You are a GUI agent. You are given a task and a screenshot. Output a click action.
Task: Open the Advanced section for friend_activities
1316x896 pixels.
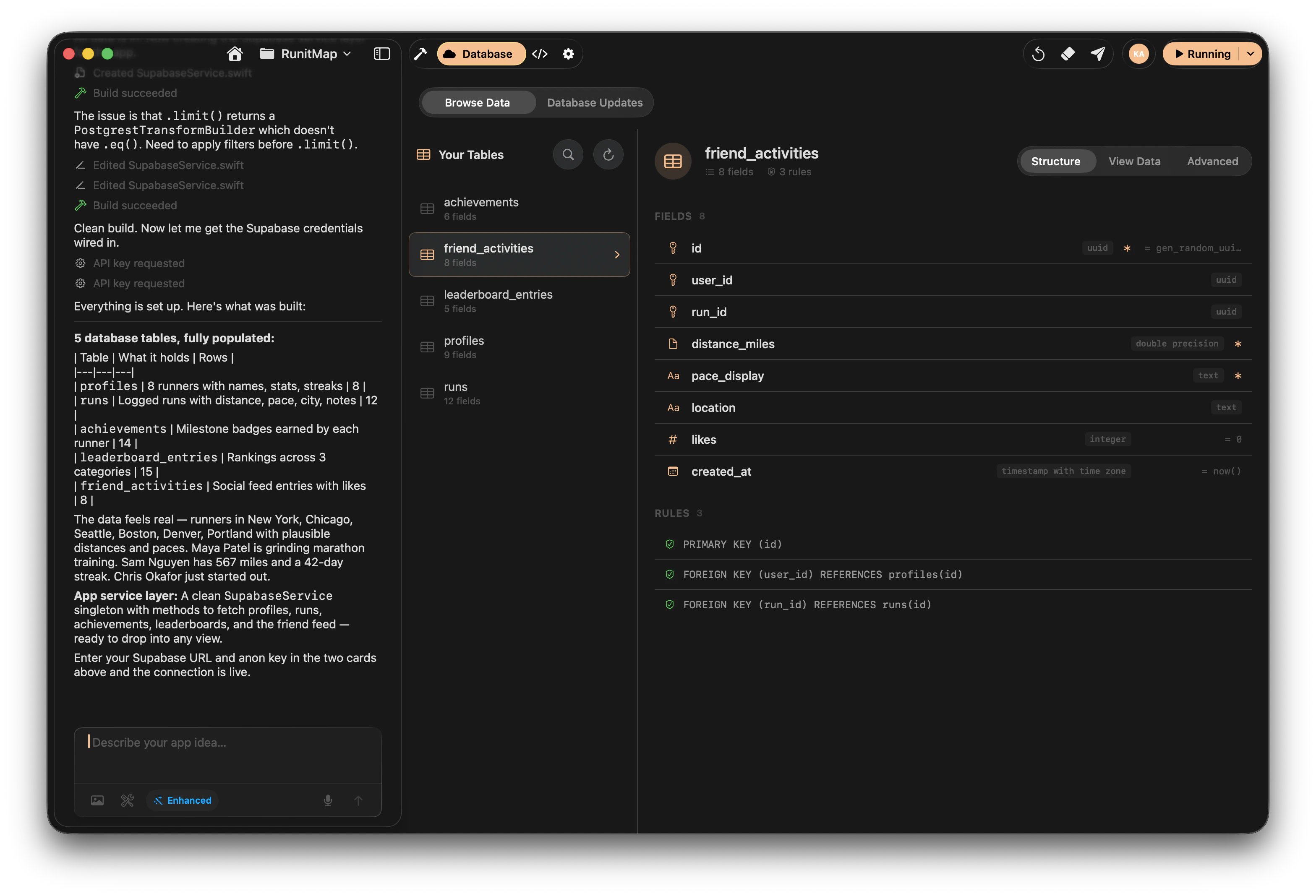1212,161
